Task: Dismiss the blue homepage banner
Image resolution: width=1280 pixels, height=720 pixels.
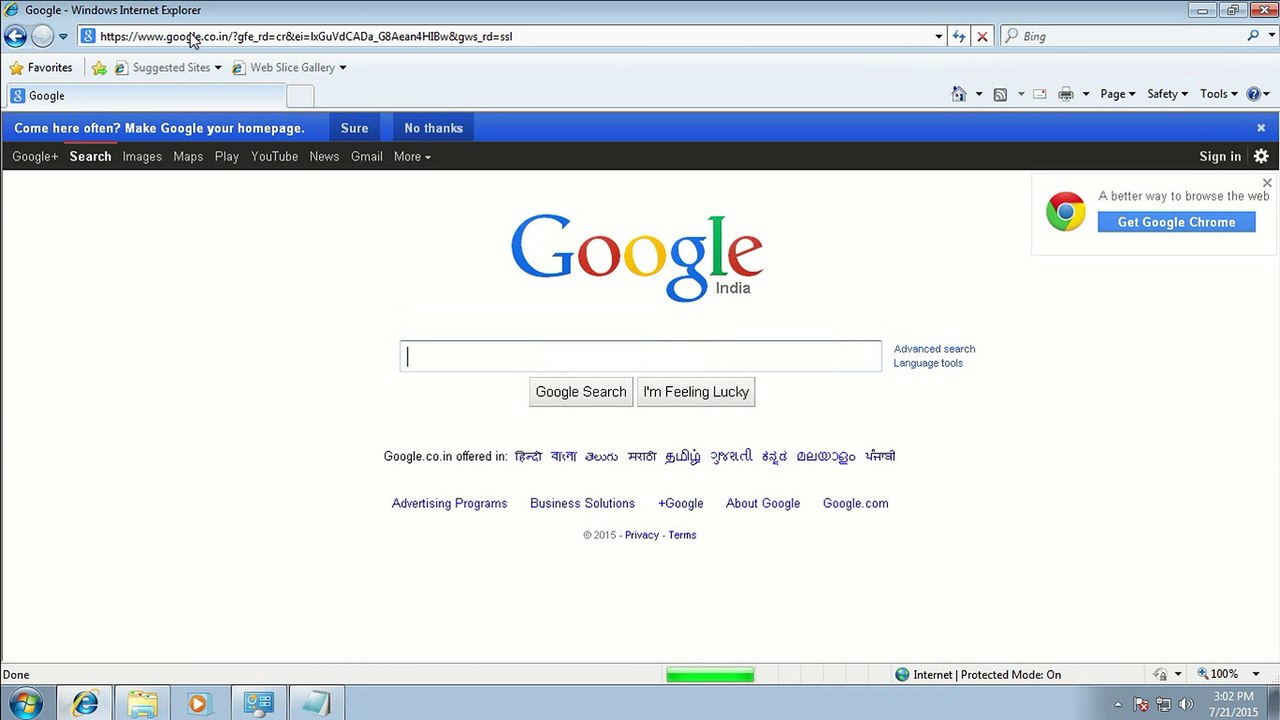Action: (x=1261, y=128)
